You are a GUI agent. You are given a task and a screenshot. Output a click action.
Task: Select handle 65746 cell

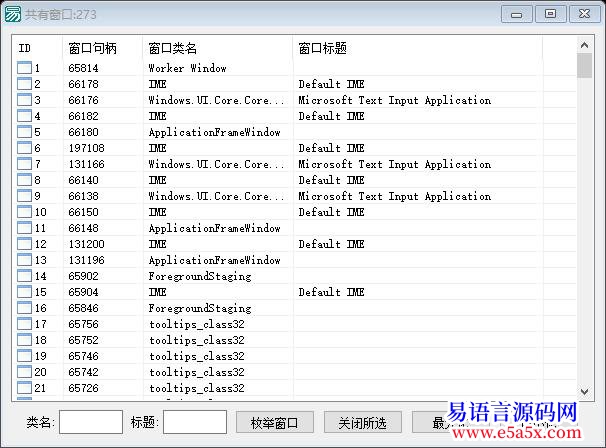[x=83, y=356]
